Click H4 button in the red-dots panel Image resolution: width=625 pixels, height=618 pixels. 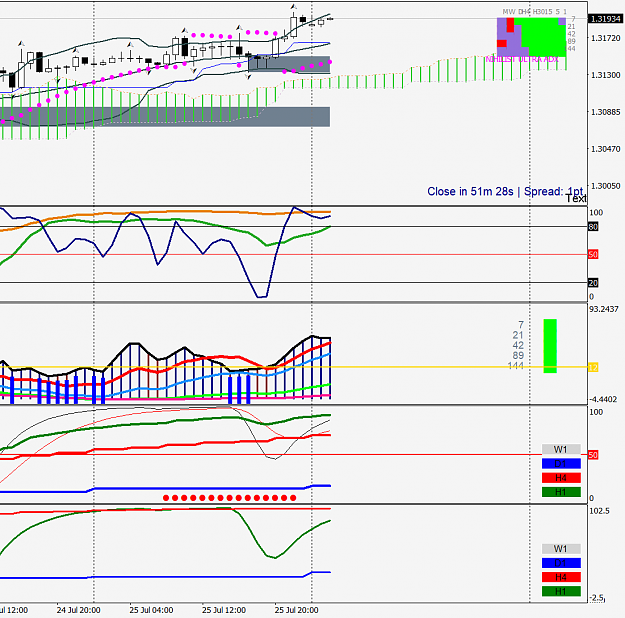click(561, 478)
